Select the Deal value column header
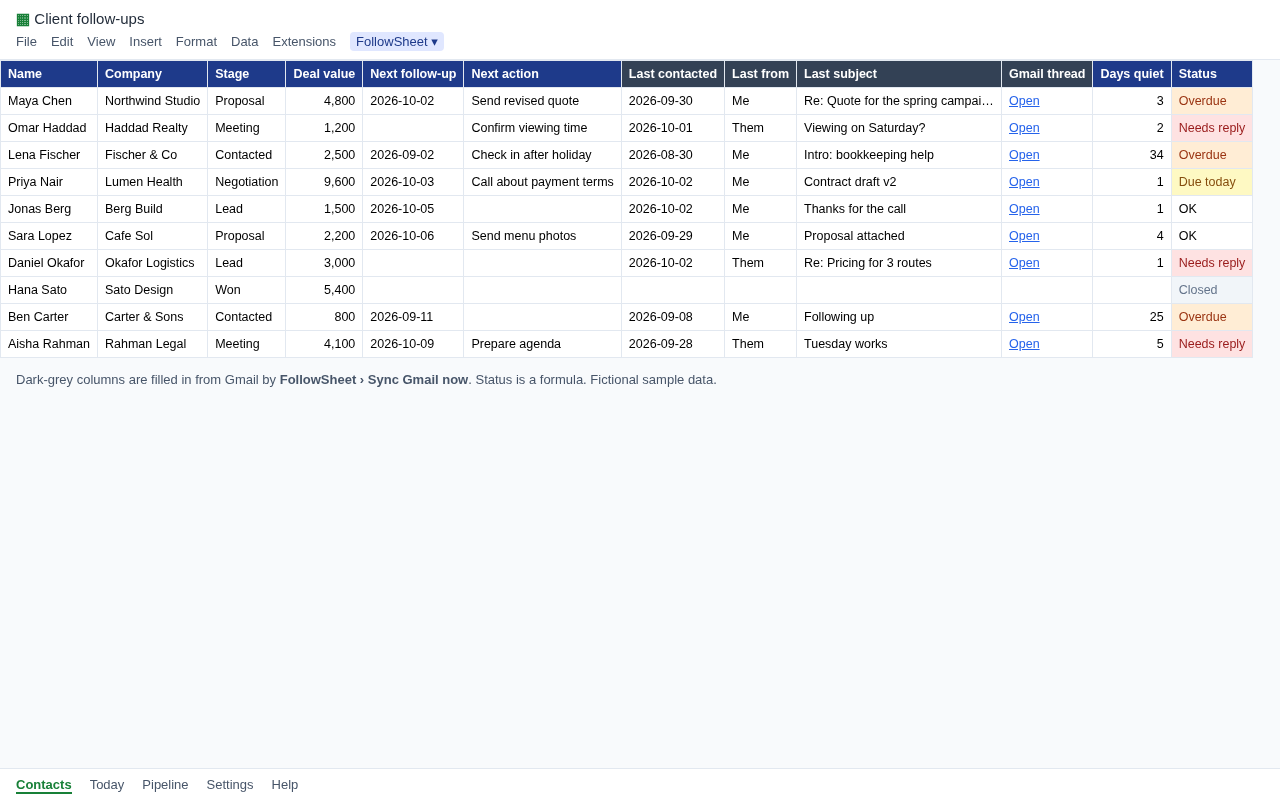This screenshot has width=1280, height=800. click(324, 74)
